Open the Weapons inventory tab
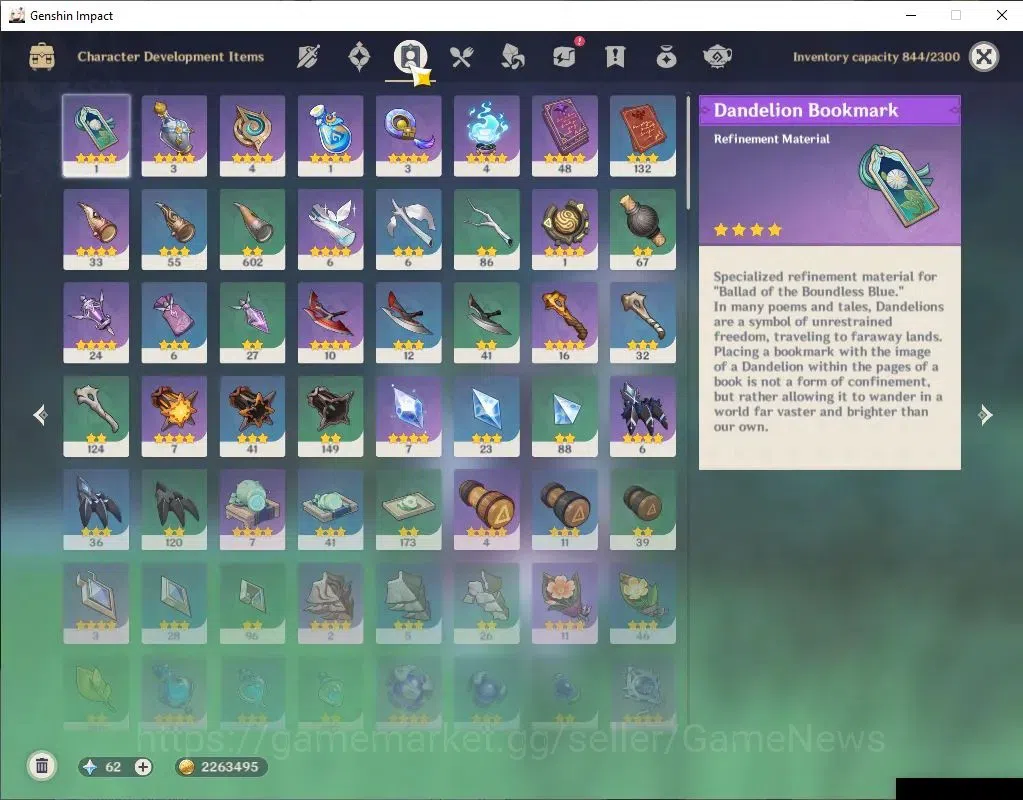Image resolution: width=1023 pixels, height=800 pixels. (308, 57)
